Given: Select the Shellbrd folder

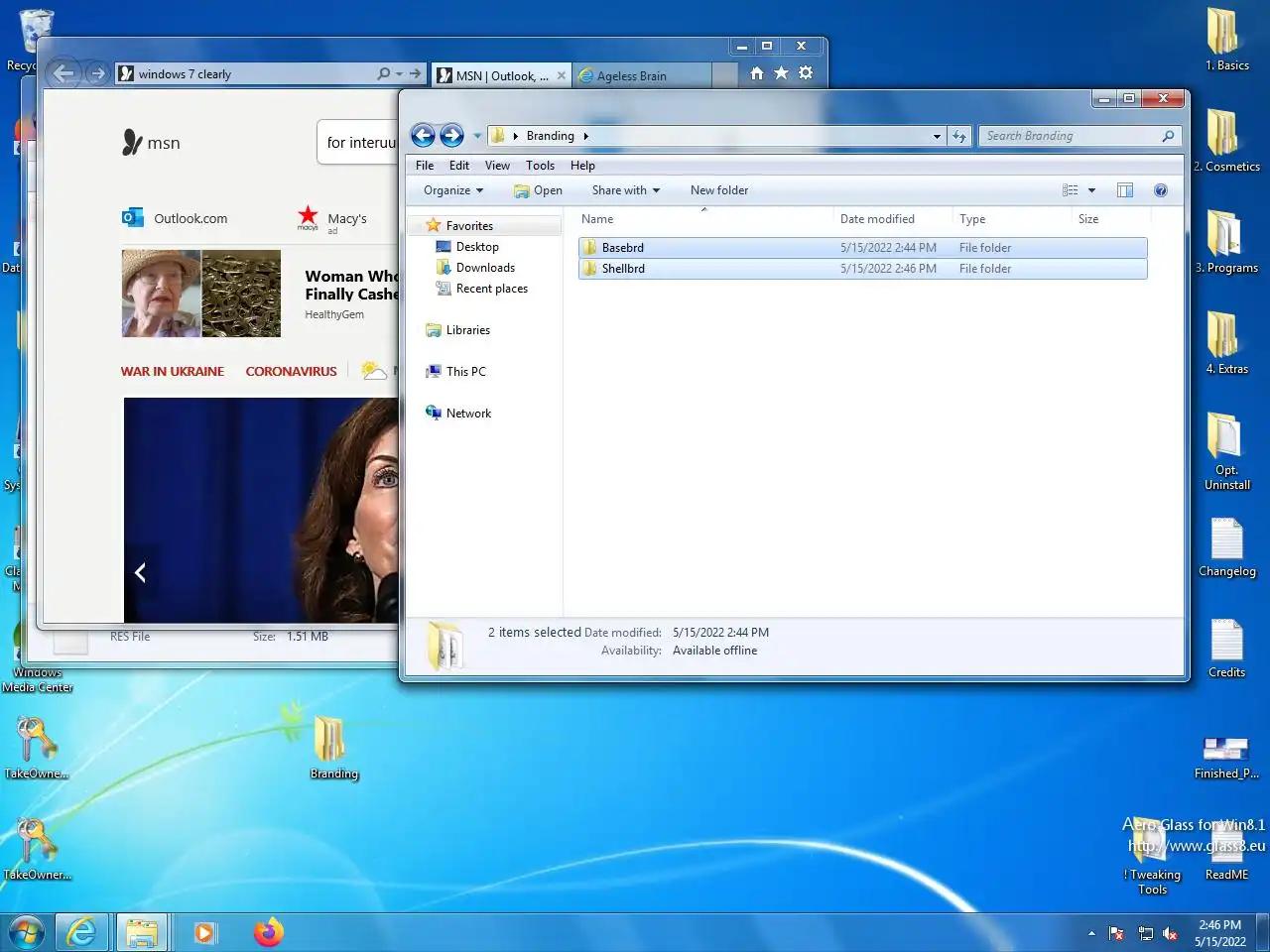Looking at the screenshot, I should [862, 269].
